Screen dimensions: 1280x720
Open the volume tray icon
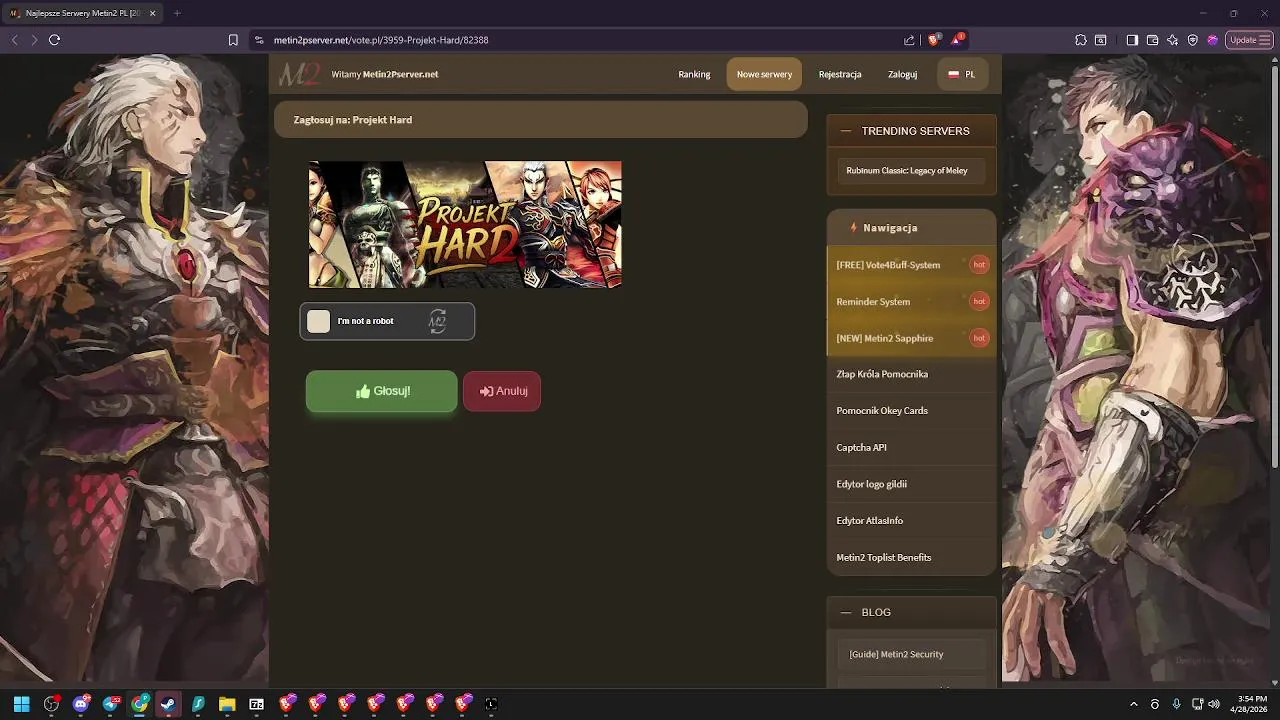tap(1214, 704)
